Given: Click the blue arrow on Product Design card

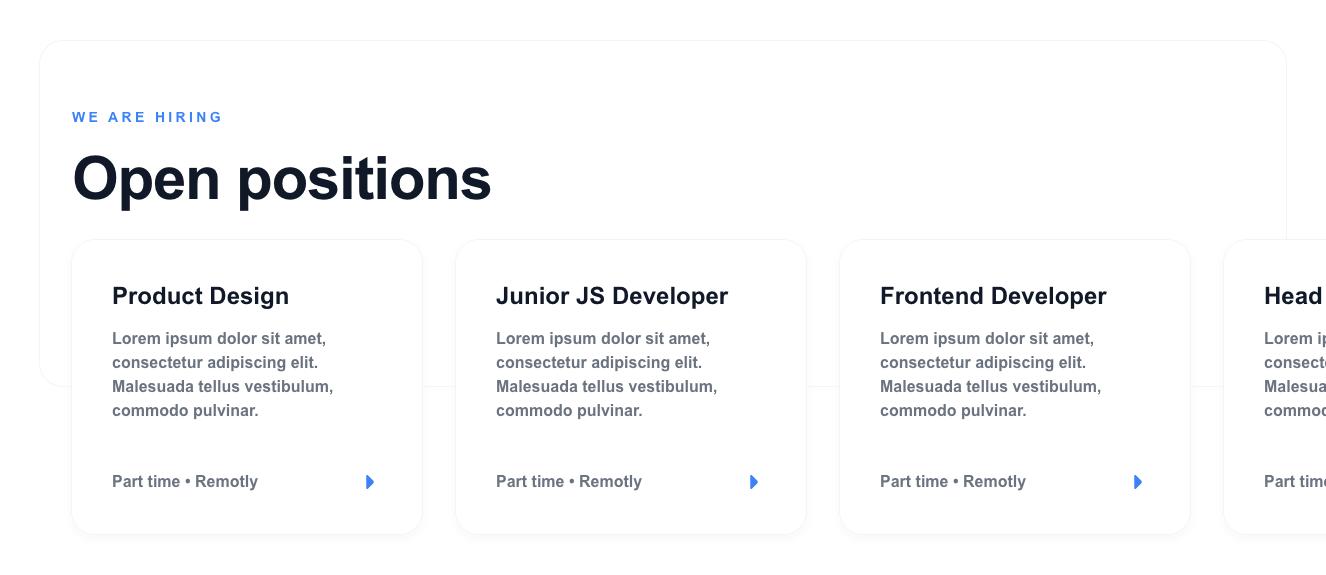Looking at the screenshot, I should pyautogui.click(x=370, y=482).
